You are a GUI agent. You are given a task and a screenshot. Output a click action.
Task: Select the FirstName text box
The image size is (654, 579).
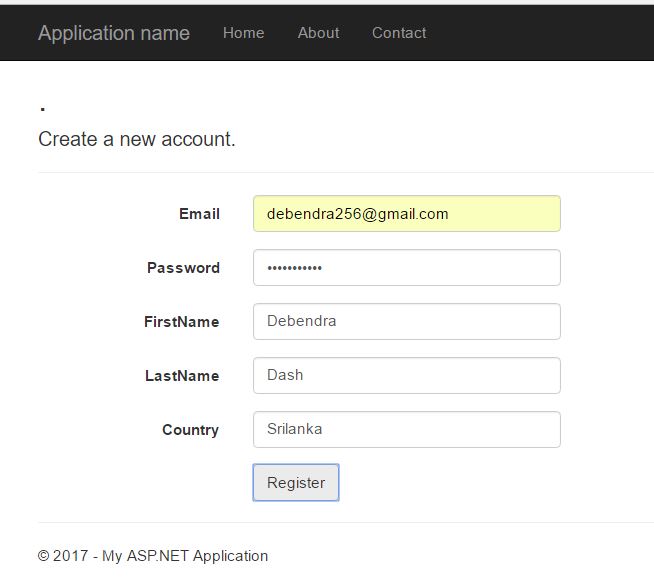[x=406, y=322]
